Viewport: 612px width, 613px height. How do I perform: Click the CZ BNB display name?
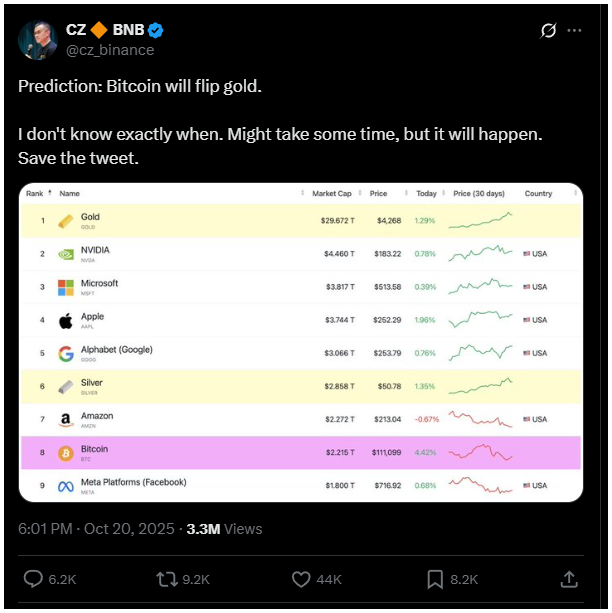pos(107,29)
